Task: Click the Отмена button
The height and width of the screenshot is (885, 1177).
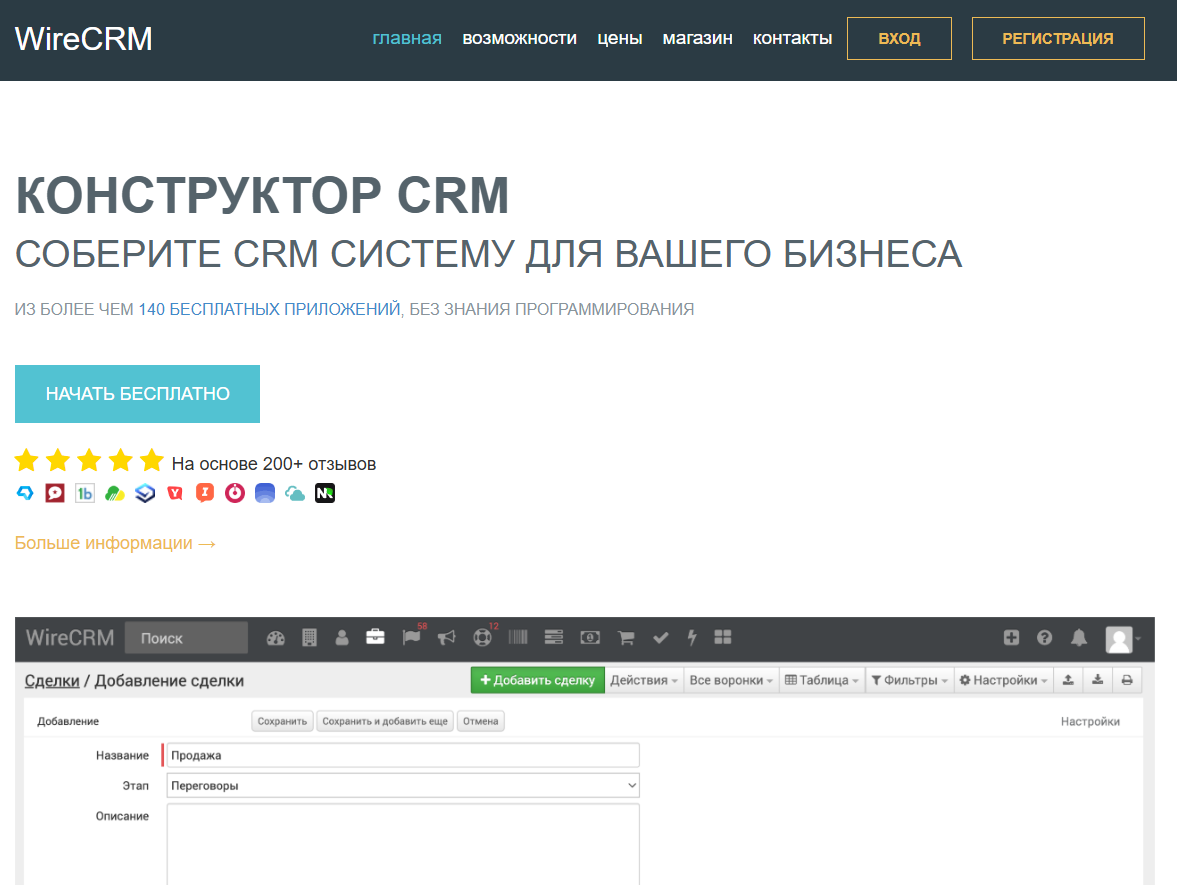Action: pyautogui.click(x=480, y=721)
